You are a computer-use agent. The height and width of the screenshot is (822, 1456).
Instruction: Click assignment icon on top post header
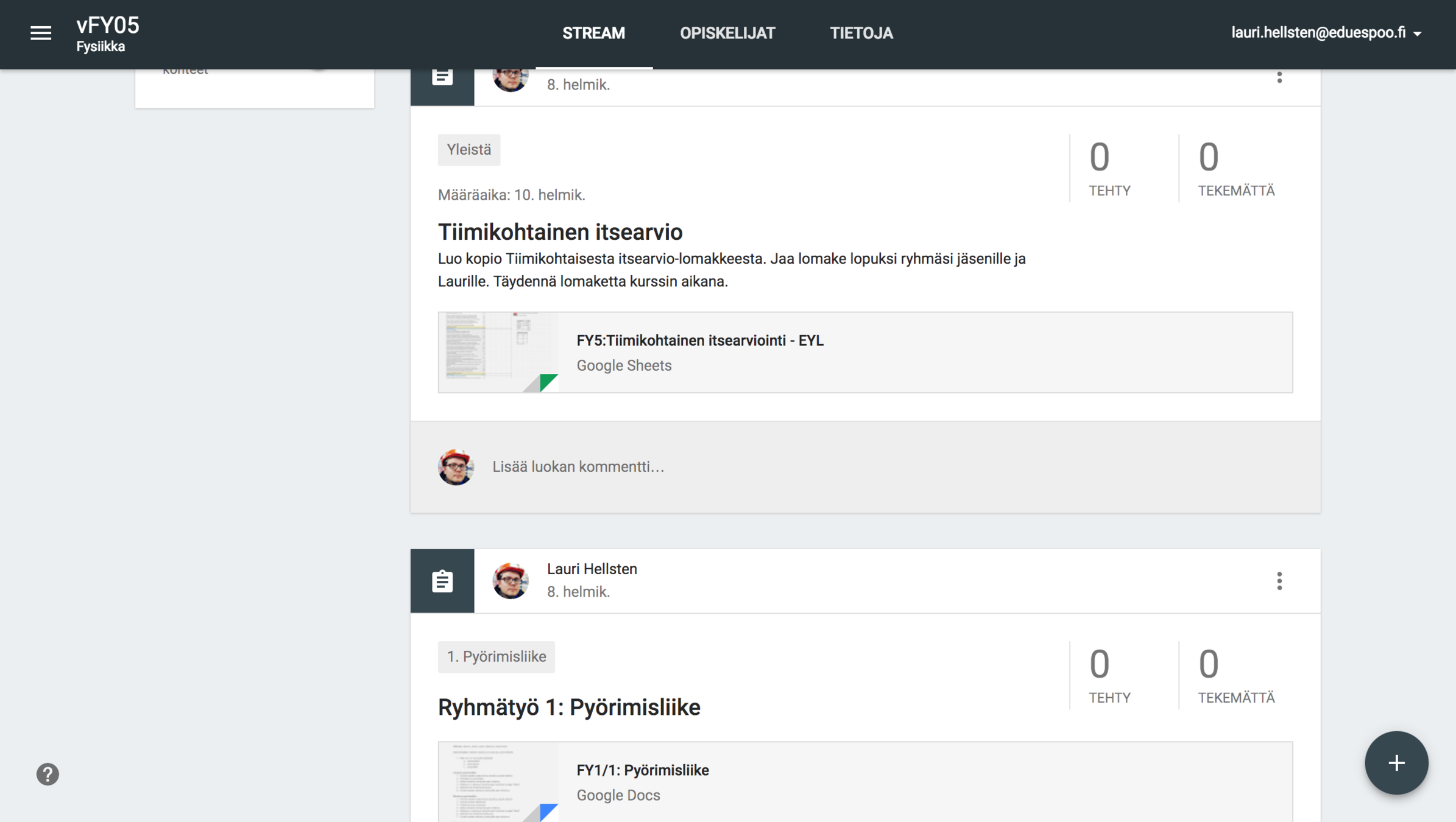442,79
